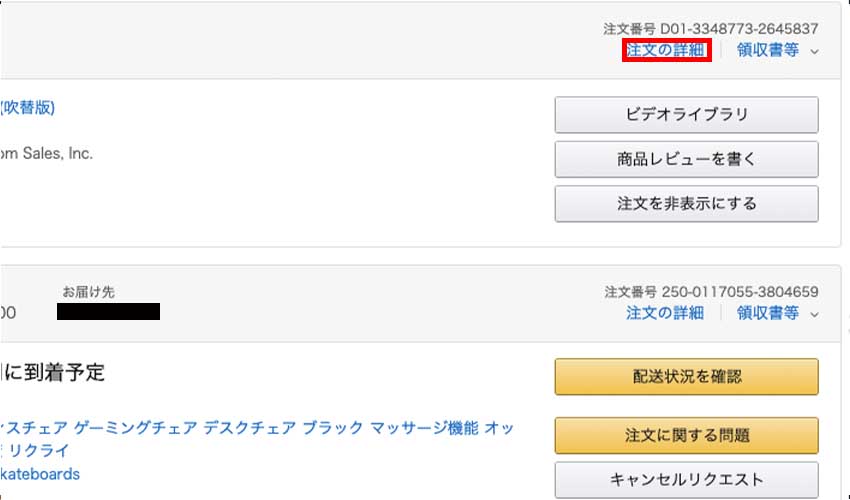Click order number text 250-0117055-3804659
The image size is (850, 500).
pos(711,292)
